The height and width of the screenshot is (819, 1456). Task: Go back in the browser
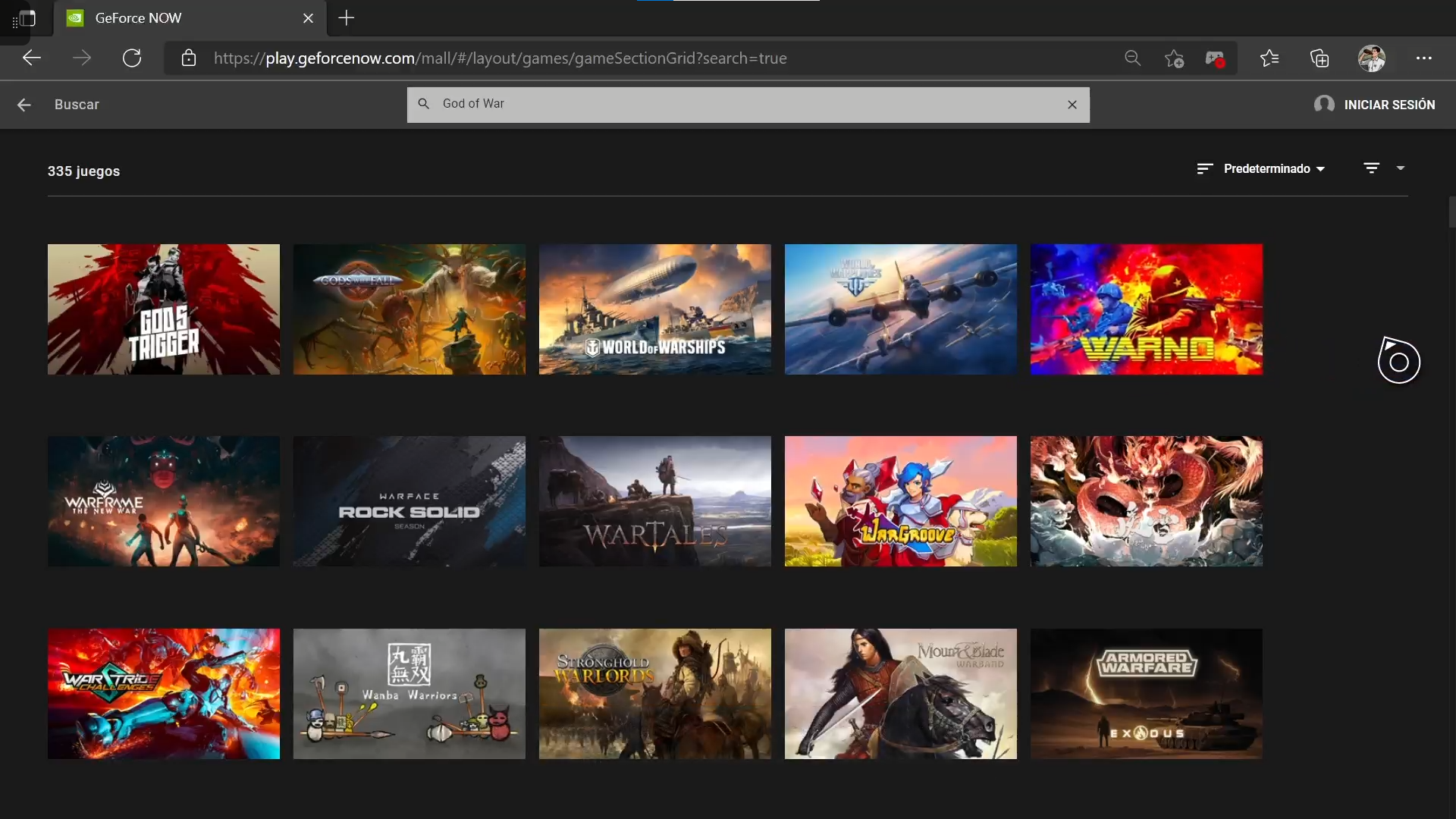(x=31, y=58)
